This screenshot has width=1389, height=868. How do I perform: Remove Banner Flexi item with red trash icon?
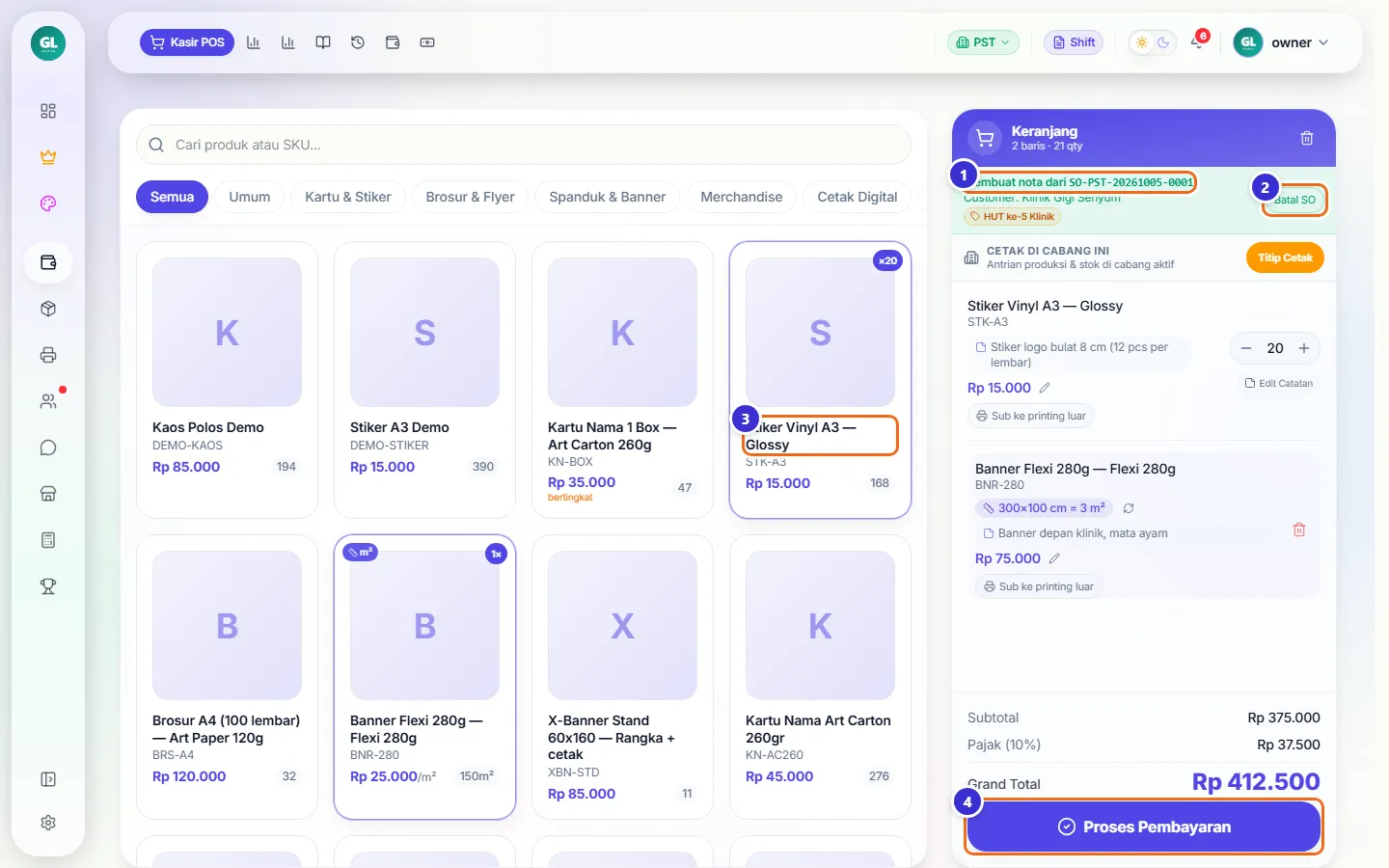click(1299, 529)
